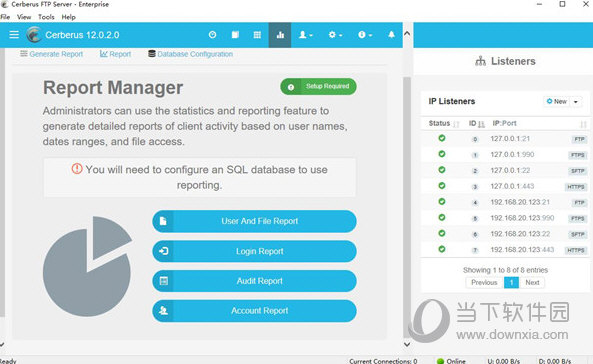The width and height of the screenshot is (593, 364).
Task: Select listener 192.168.20.123:990 address
Action: [522, 218]
